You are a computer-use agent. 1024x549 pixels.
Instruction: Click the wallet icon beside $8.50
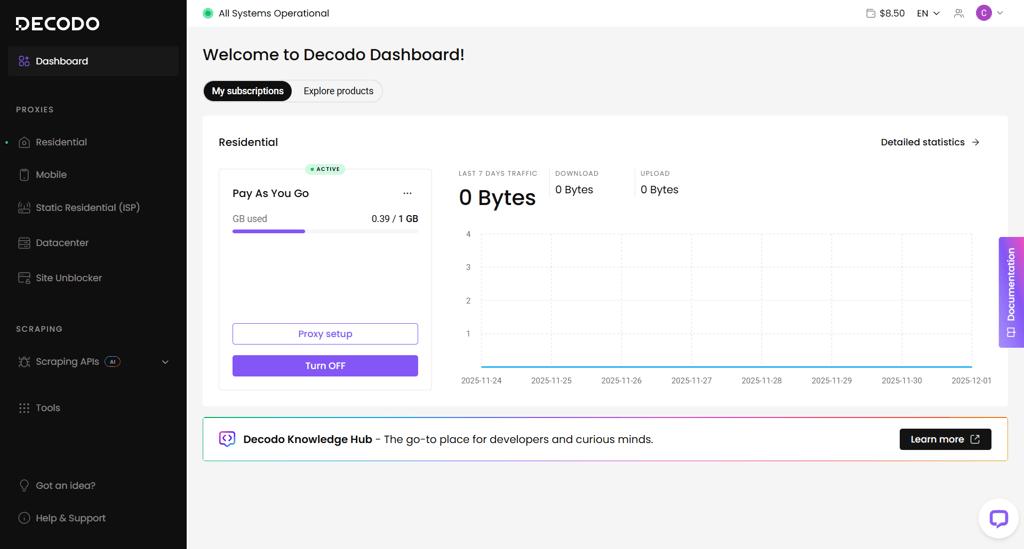tap(871, 13)
